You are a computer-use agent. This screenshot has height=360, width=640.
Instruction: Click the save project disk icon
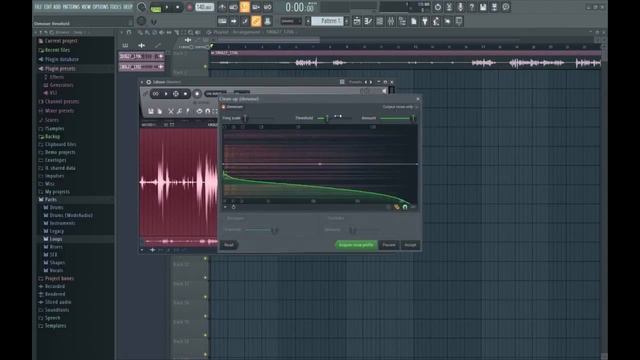pos(483,7)
